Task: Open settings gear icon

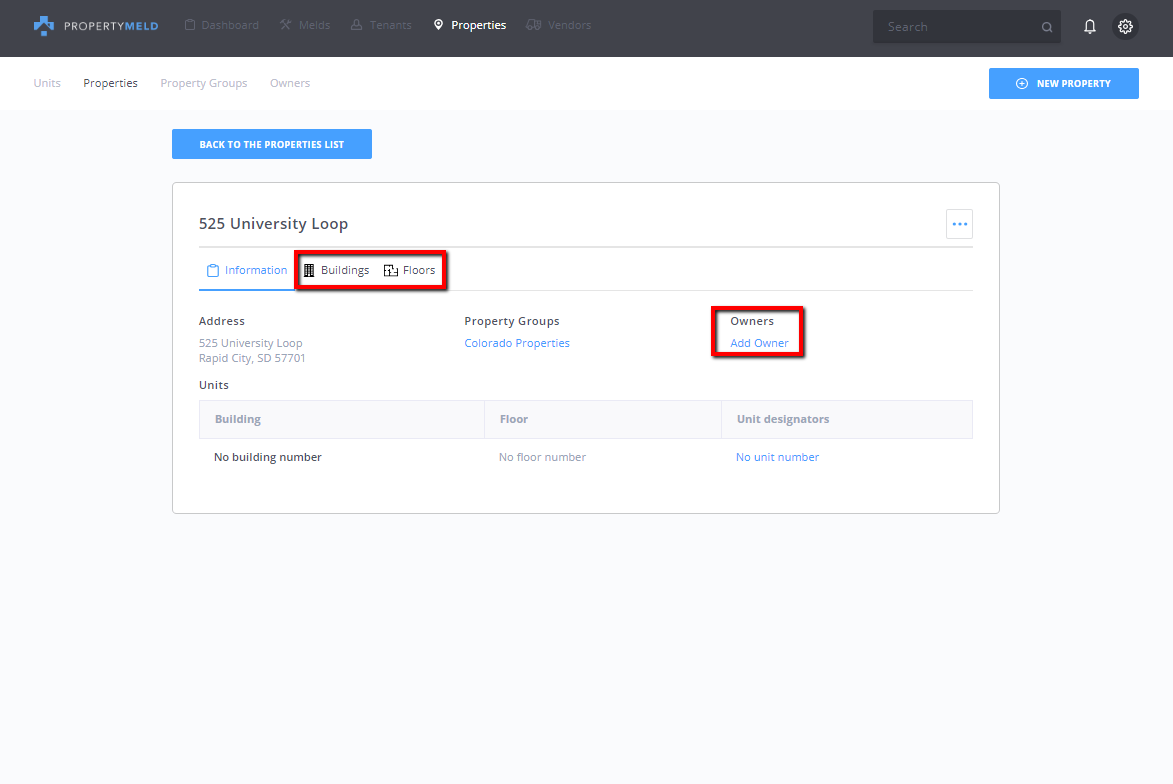Action: (1125, 27)
